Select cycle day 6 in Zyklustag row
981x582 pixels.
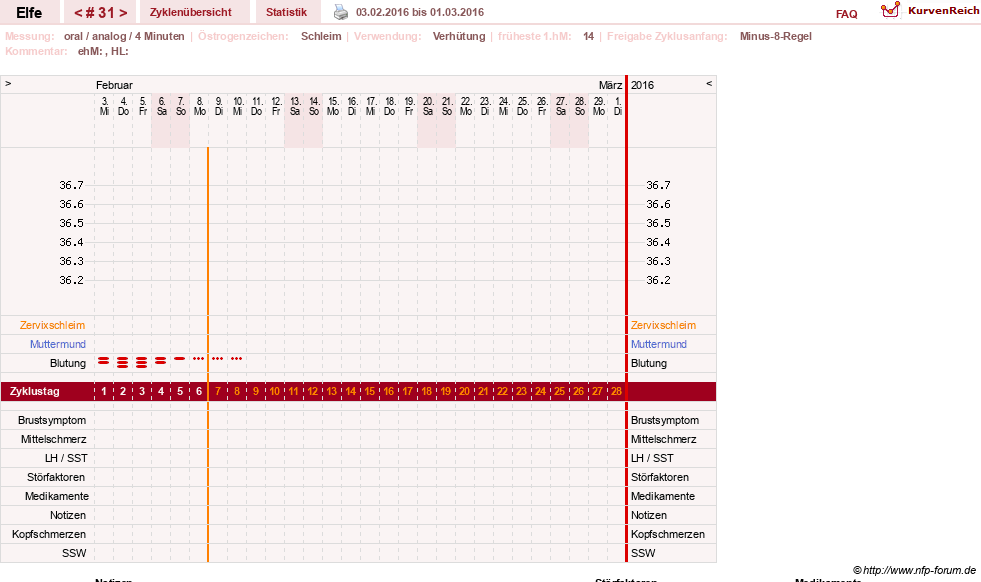point(199,392)
